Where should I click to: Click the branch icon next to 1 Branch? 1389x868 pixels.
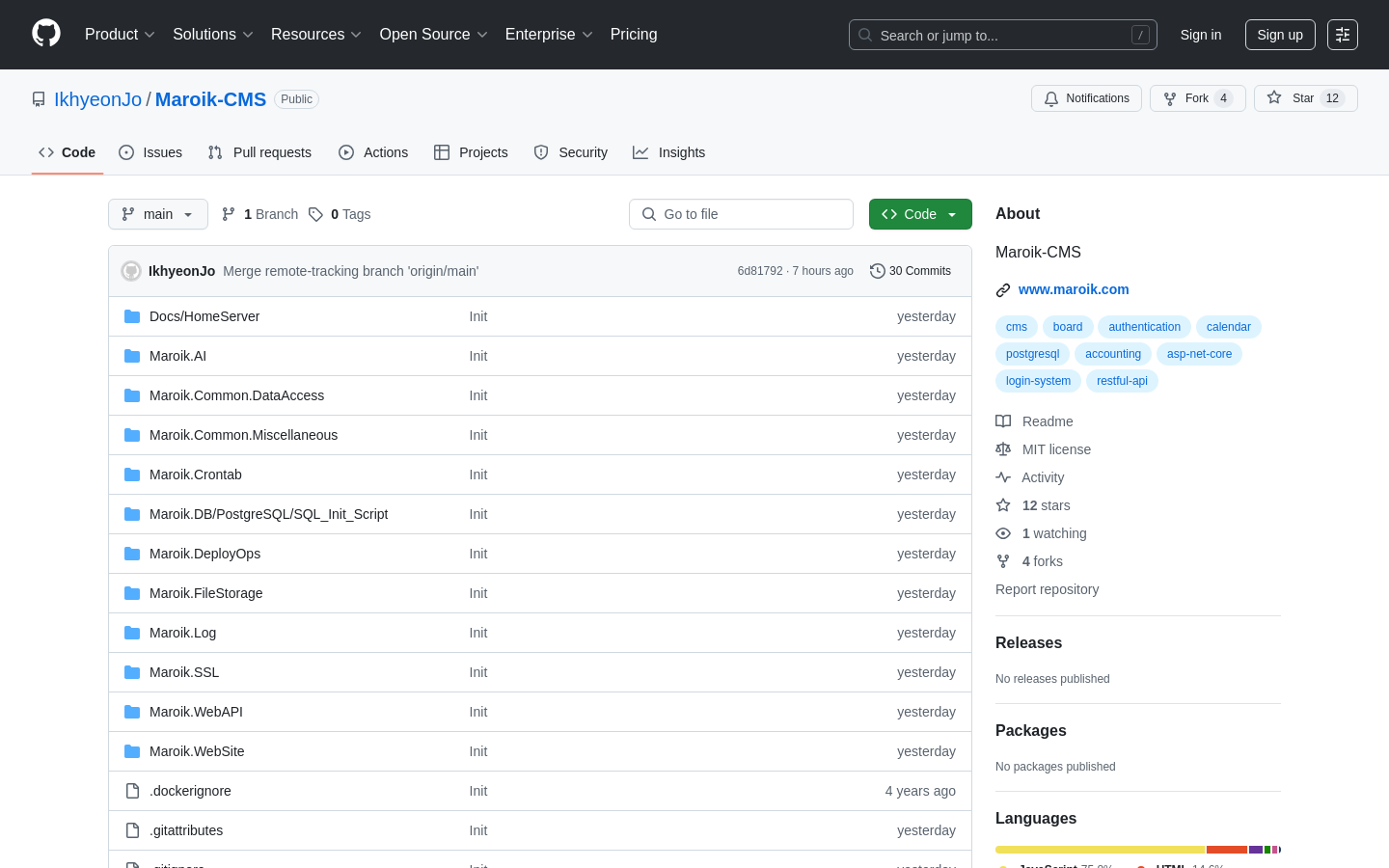229,214
